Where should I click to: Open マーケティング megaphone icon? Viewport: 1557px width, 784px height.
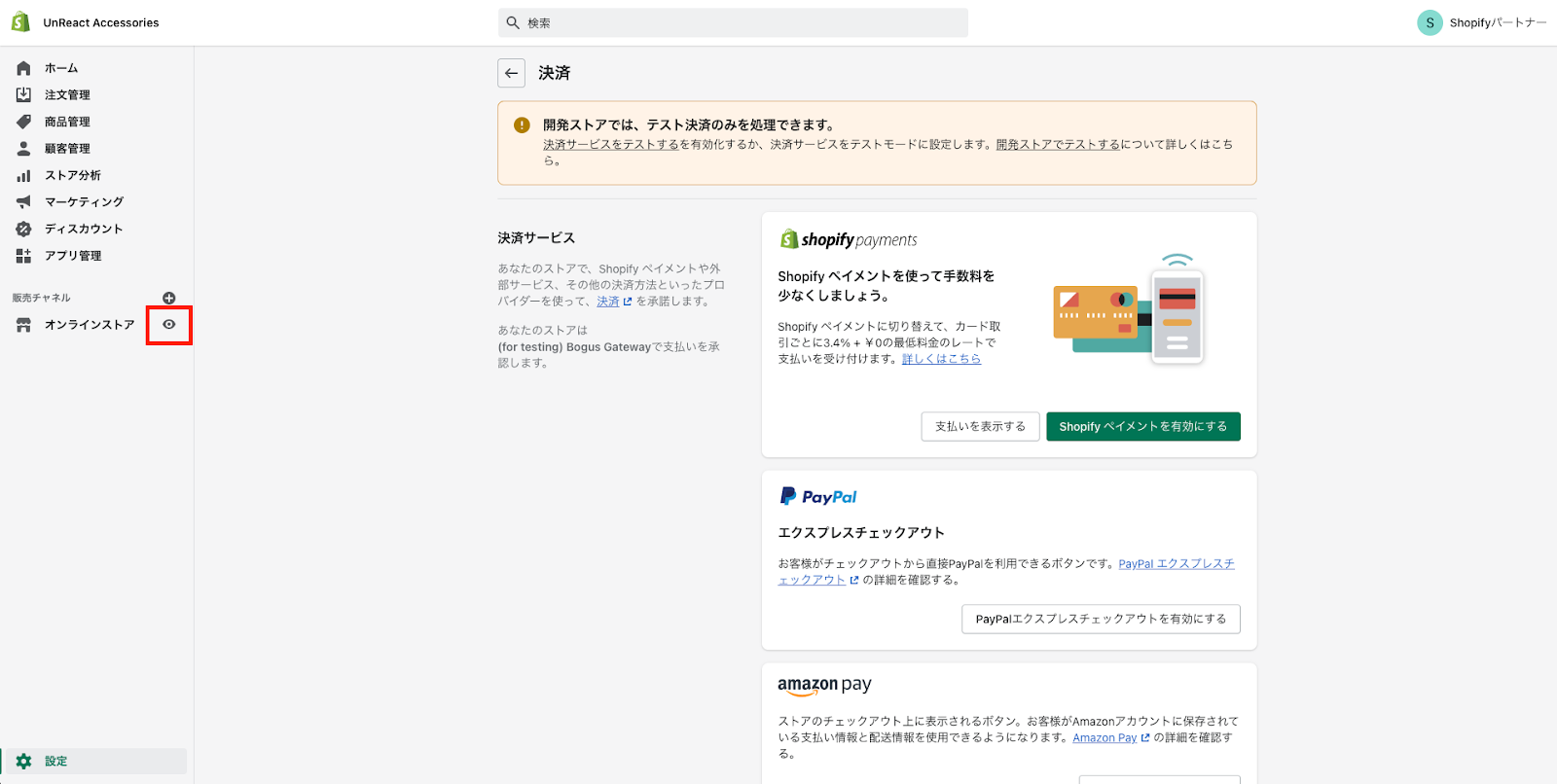click(23, 201)
